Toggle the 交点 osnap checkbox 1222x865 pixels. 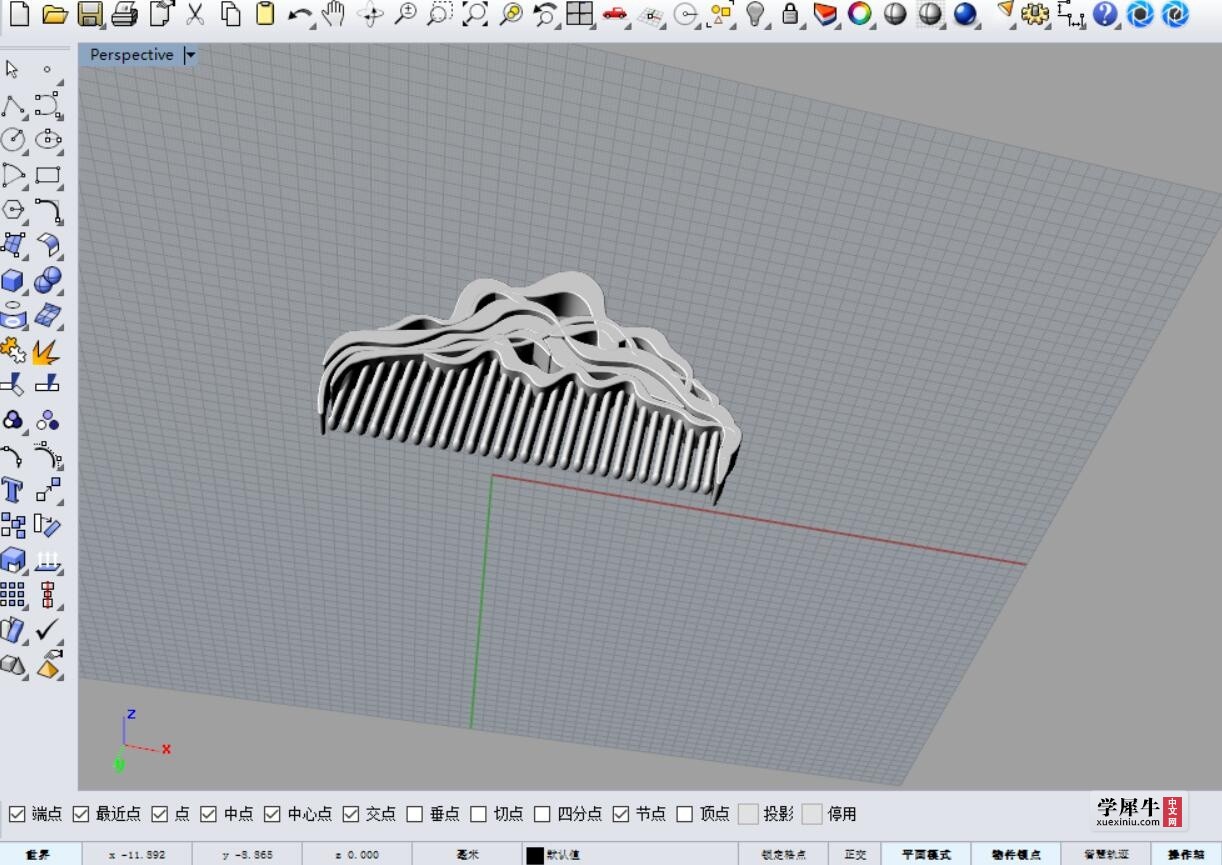pyautogui.click(x=350, y=814)
